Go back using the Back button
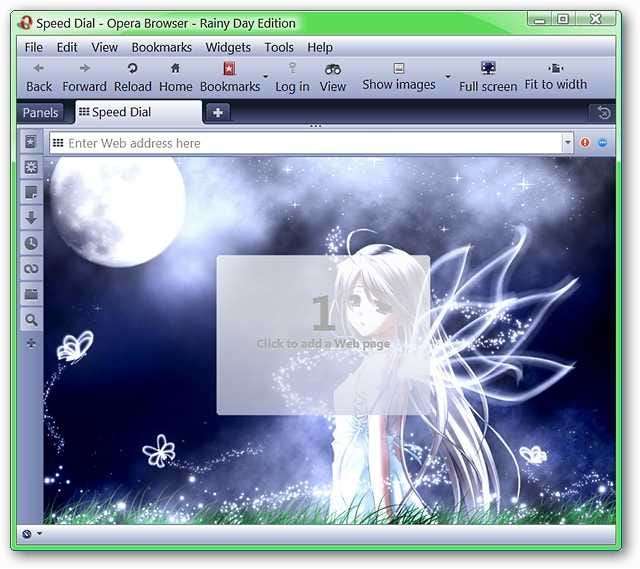This screenshot has height=569, width=640. pyautogui.click(x=39, y=78)
